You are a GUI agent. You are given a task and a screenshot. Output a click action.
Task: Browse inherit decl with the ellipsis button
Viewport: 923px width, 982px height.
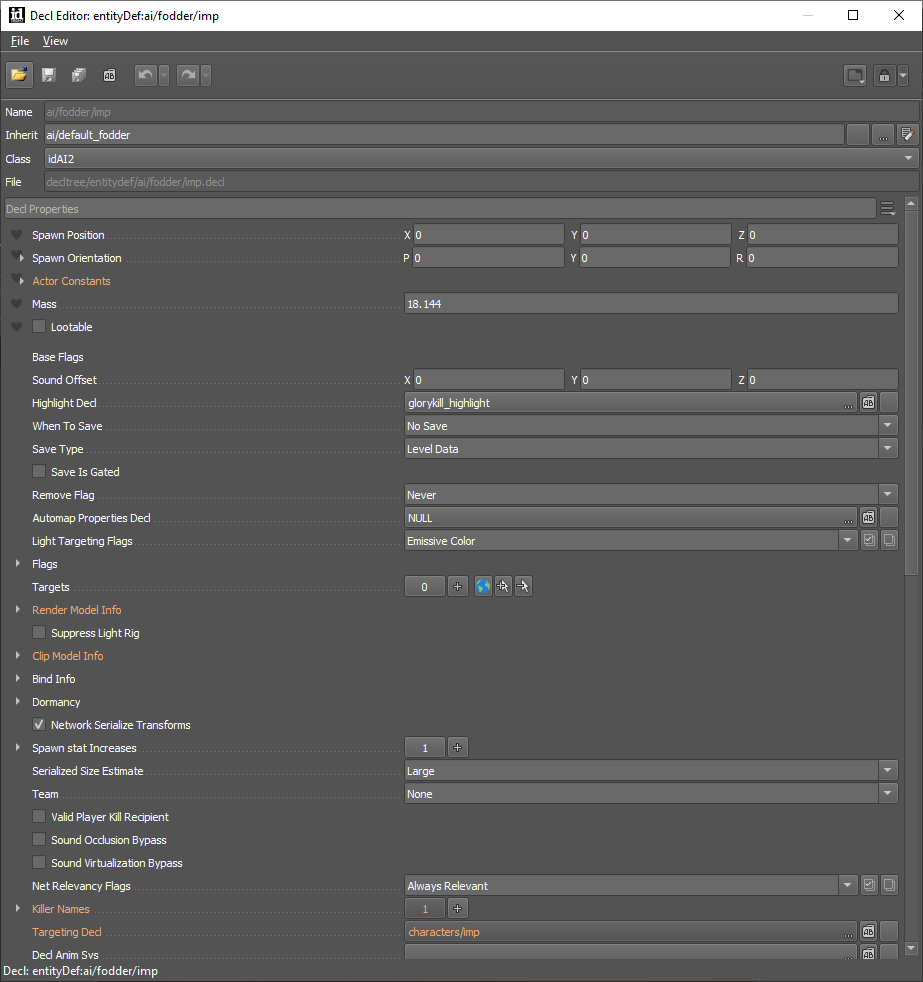pyautogui.click(x=883, y=135)
